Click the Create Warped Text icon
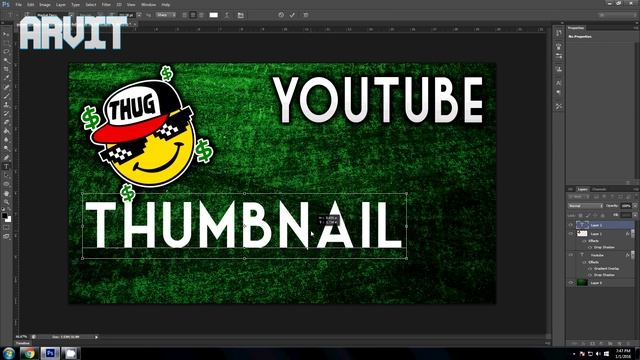The height and width of the screenshot is (360, 640). tap(227, 15)
